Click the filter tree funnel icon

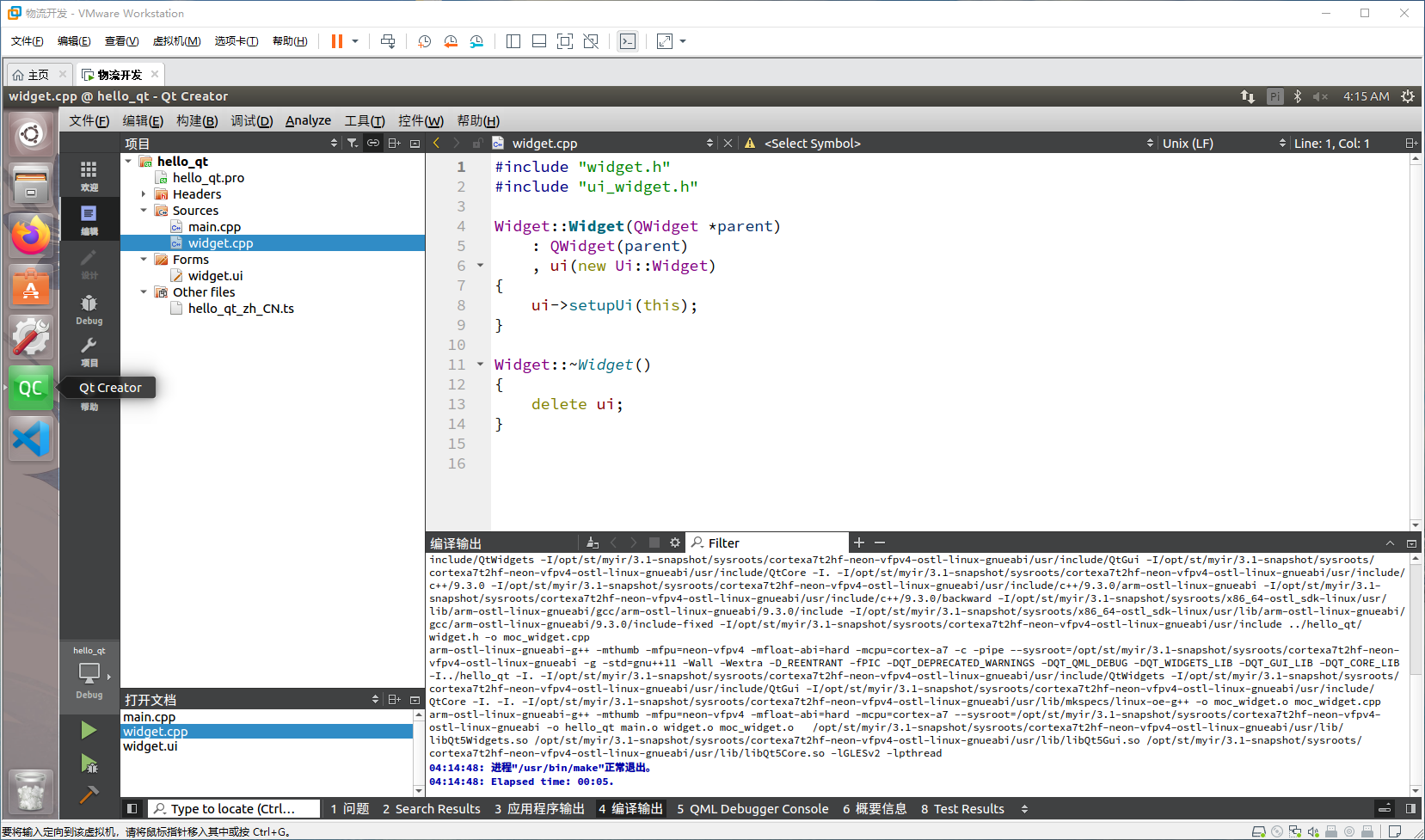tap(353, 143)
